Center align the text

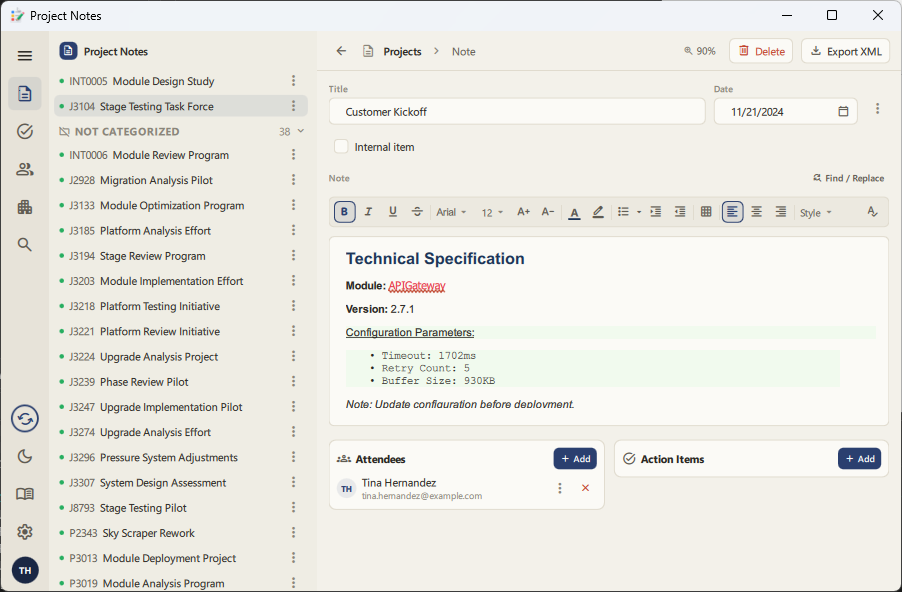pyautogui.click(x=756, y=212)
